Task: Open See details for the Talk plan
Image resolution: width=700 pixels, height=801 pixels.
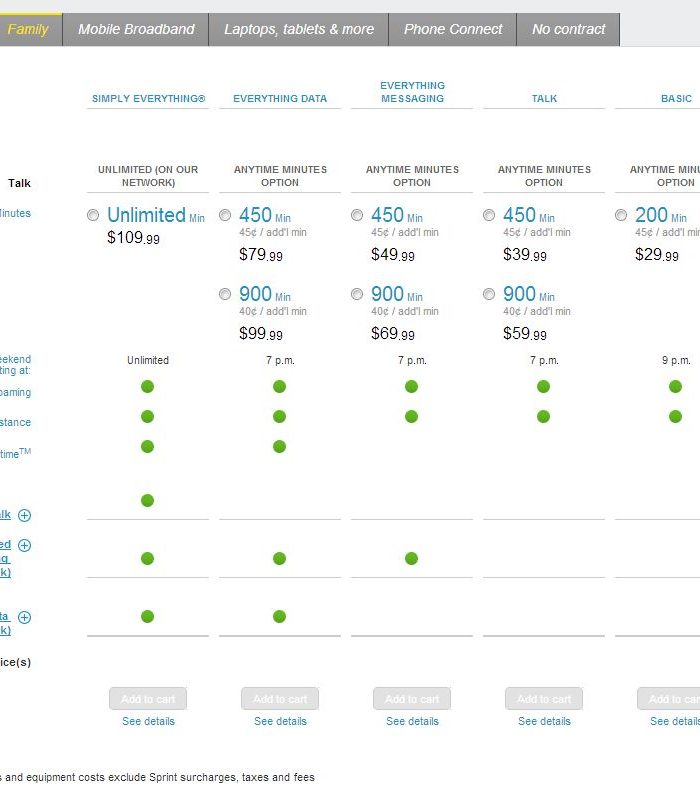Action: pyautogui.click(x=544, y=721)
